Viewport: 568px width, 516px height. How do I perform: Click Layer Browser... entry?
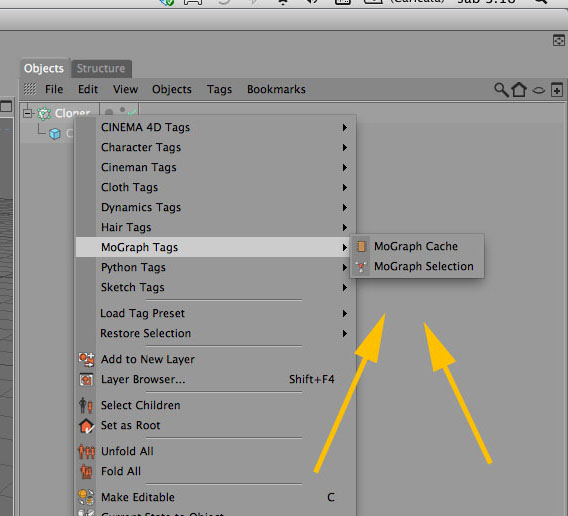tap(143, 379)
